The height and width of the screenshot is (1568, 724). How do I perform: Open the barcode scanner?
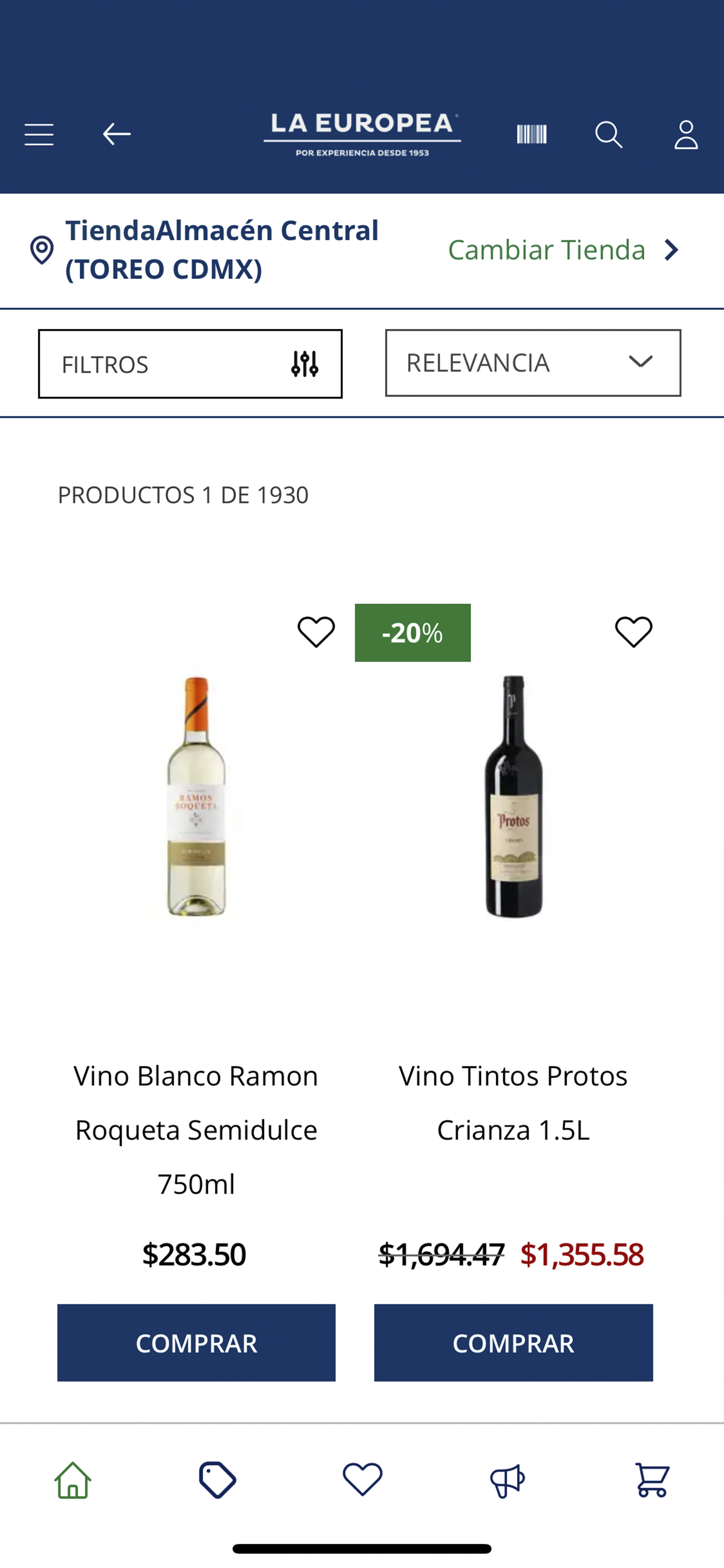(x=532, y=134)
